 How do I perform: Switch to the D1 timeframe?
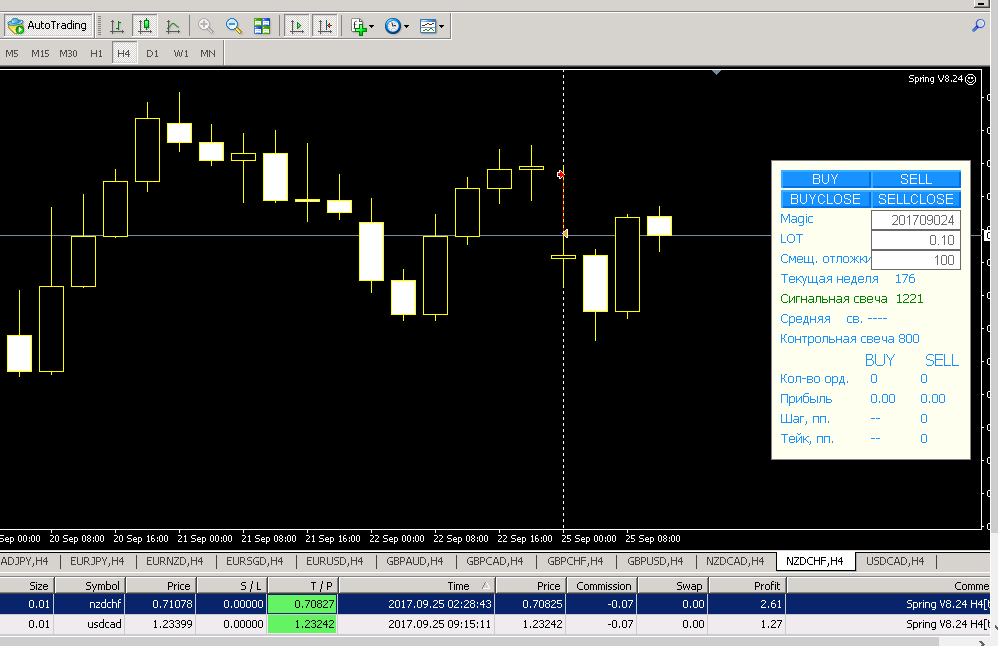152,53
